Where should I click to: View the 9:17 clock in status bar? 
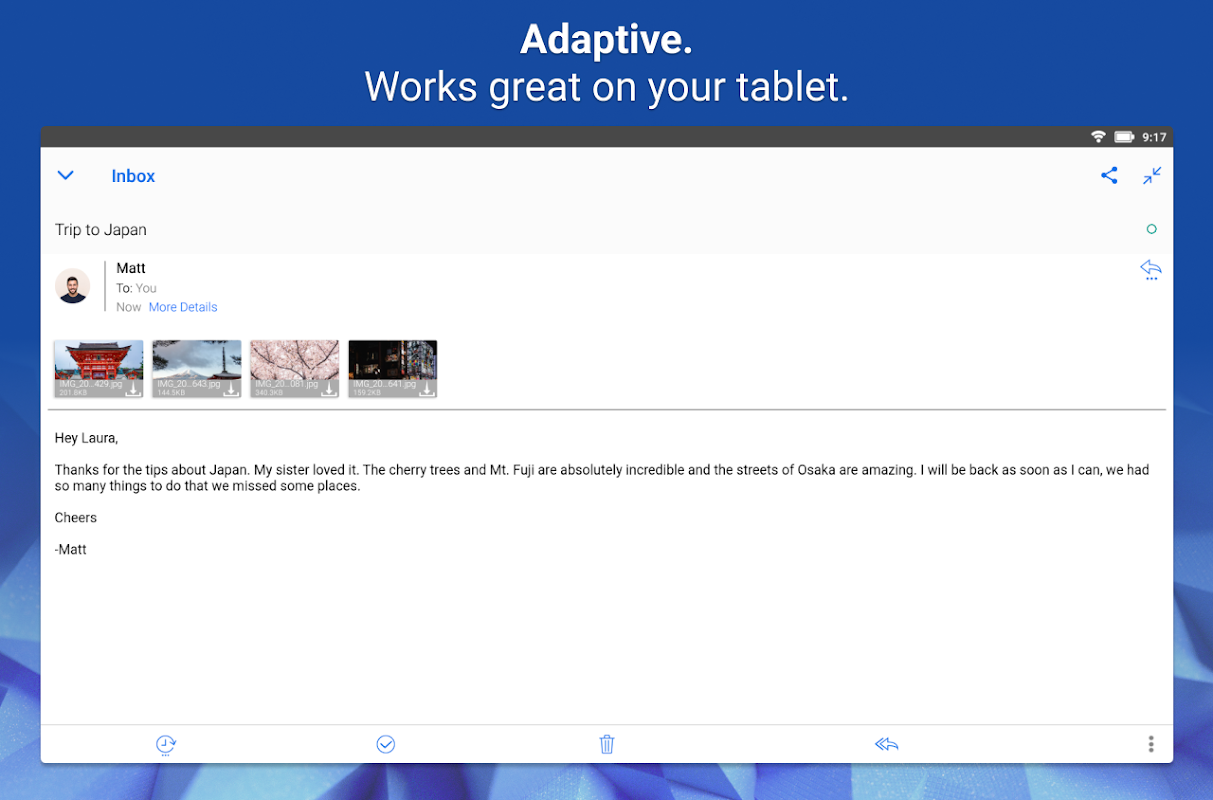[1154, 137]
